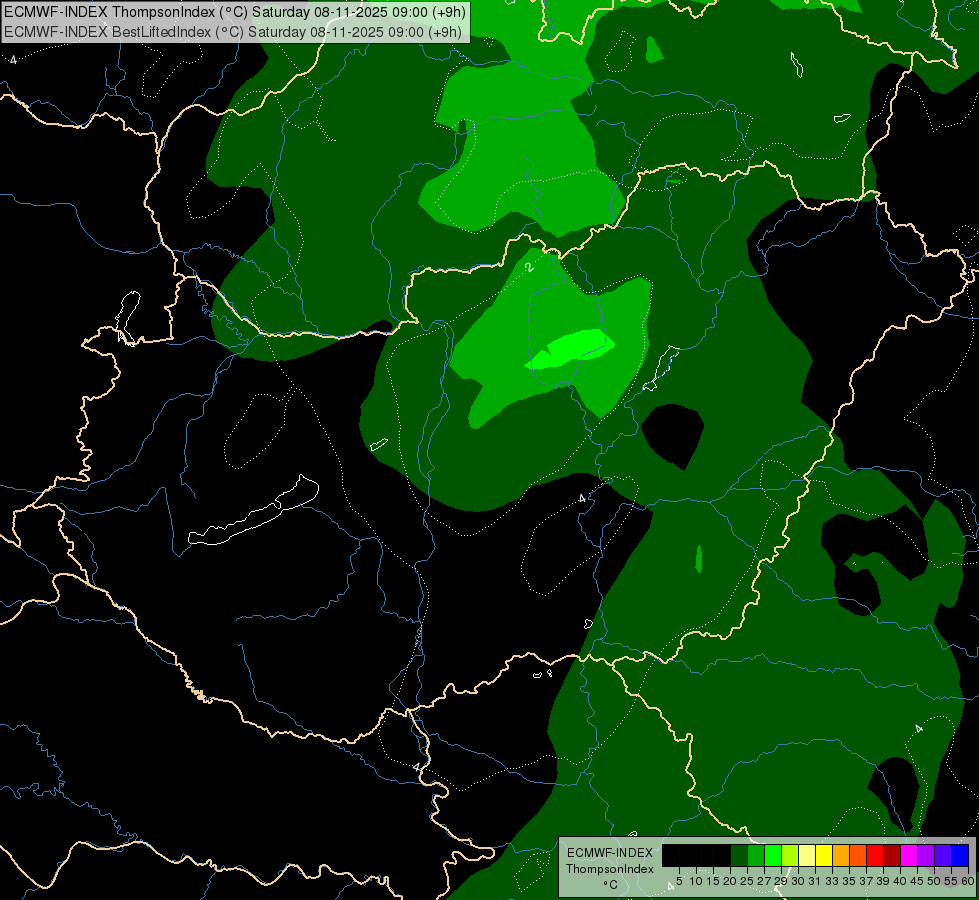This screenshot has width=979, height=900.
Task: Select the yellow-green 29-30 legend swatch
Action: click(790, 855)
